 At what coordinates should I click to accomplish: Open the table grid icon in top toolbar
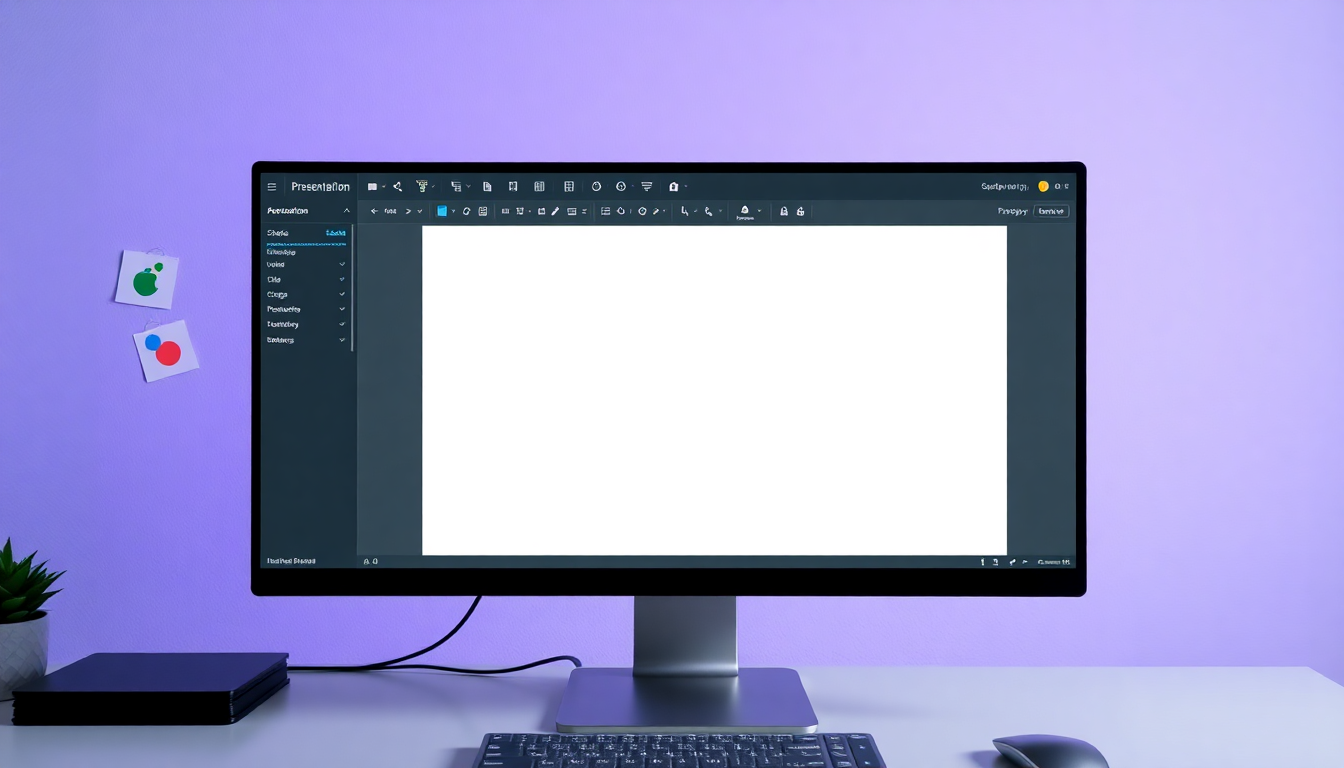(x=569, y=186)
